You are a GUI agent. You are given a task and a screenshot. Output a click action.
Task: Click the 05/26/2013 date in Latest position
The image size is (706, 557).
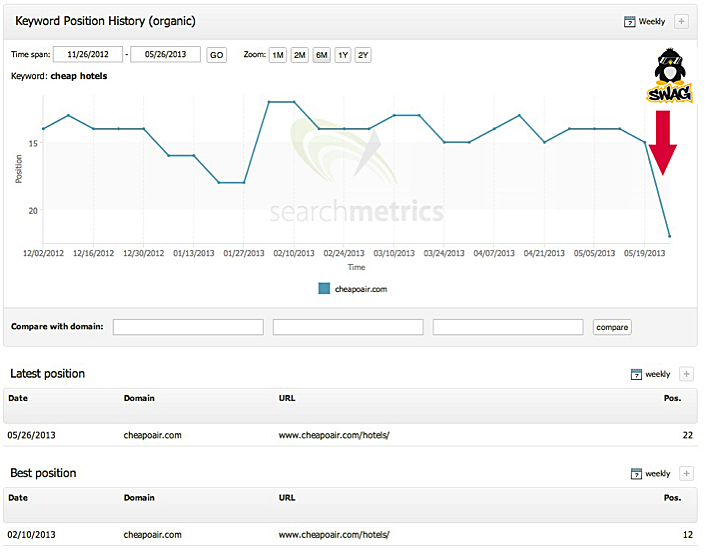tap(32, 435)
